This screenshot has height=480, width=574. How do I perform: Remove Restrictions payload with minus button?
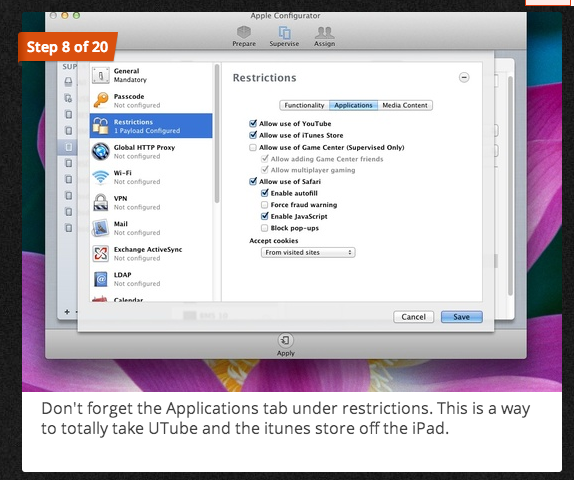click(x=464, y=77)
